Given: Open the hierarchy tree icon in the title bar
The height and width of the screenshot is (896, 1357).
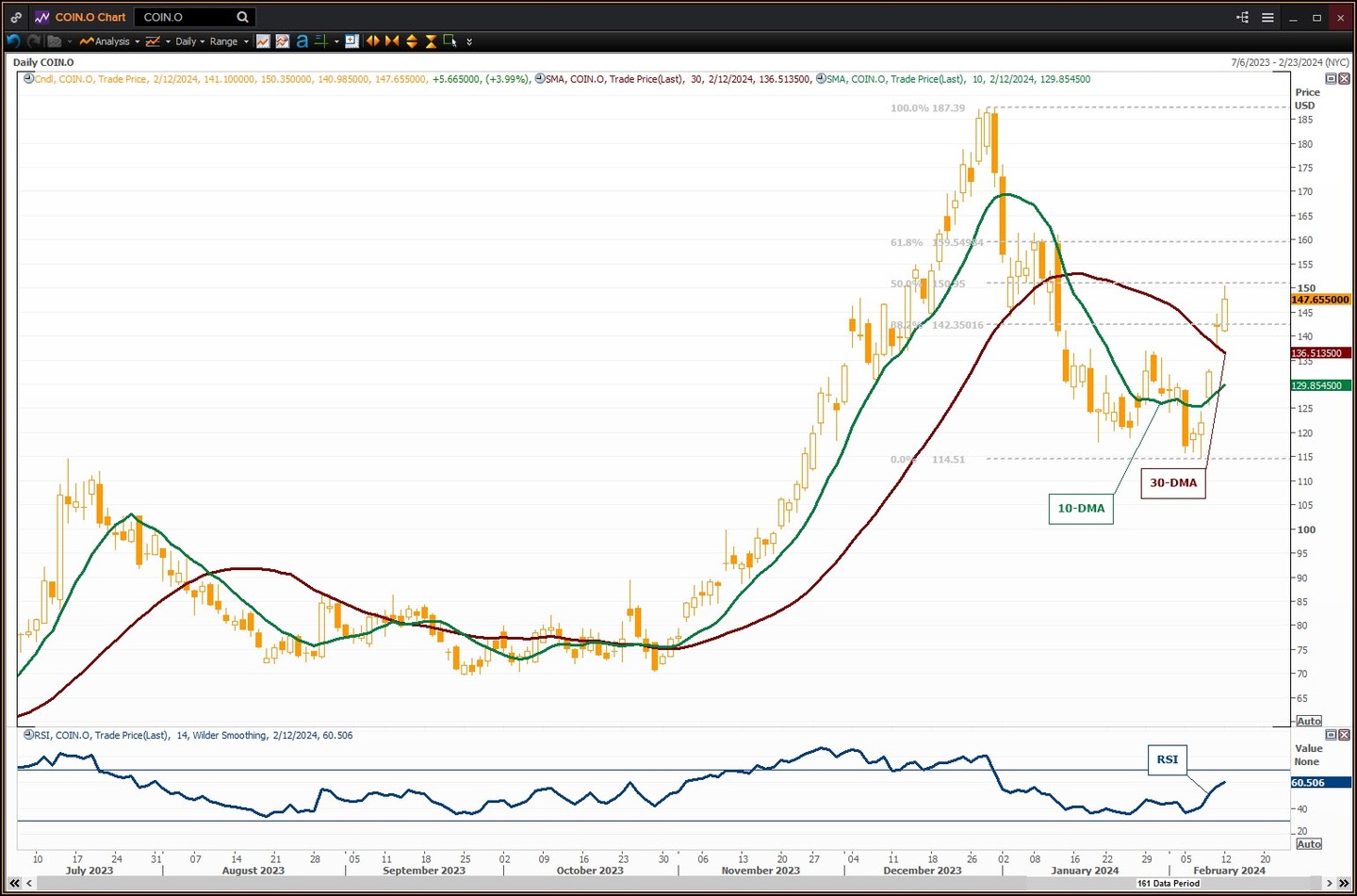Looking at the screenshot, I should 1242,17.
